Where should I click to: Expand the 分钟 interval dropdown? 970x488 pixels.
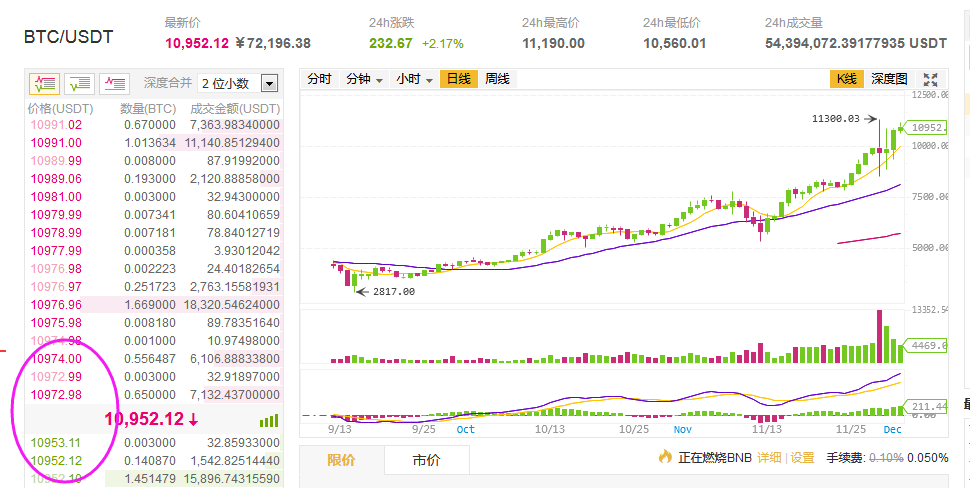tap(364, 79)
